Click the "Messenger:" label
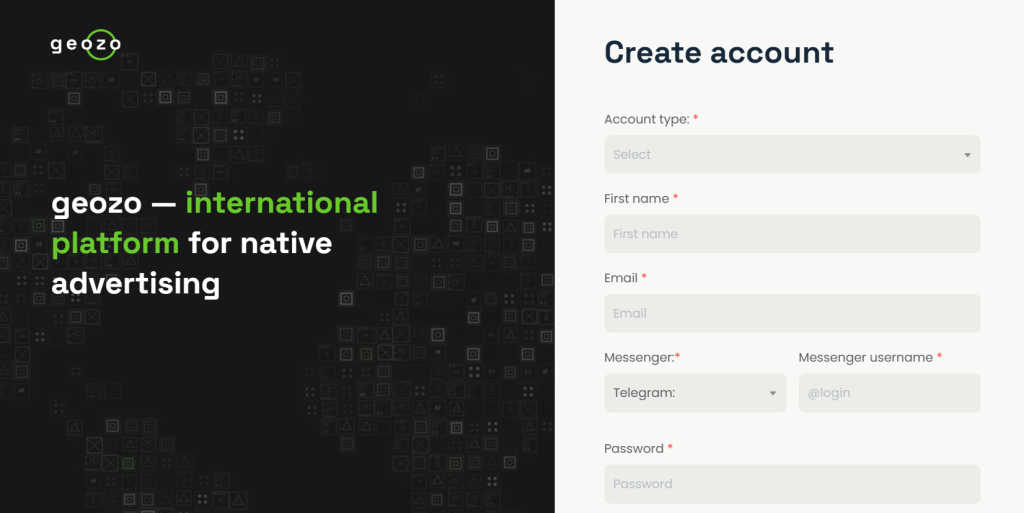 [x=639, y=358]
